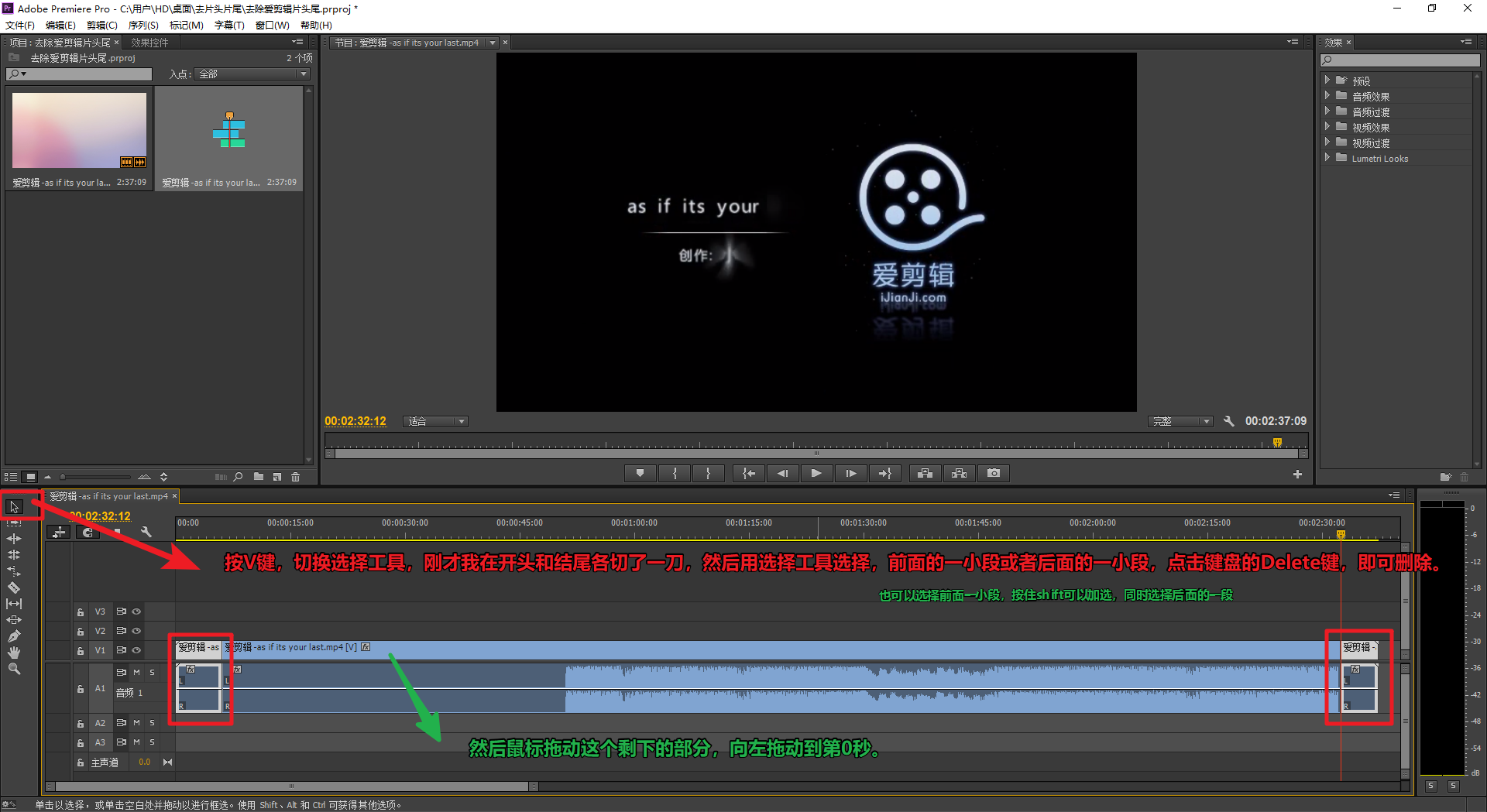Viewport: 1487px width, 812px height.
Task: Select the Rate Stretch tool
Action: [14, 570]
